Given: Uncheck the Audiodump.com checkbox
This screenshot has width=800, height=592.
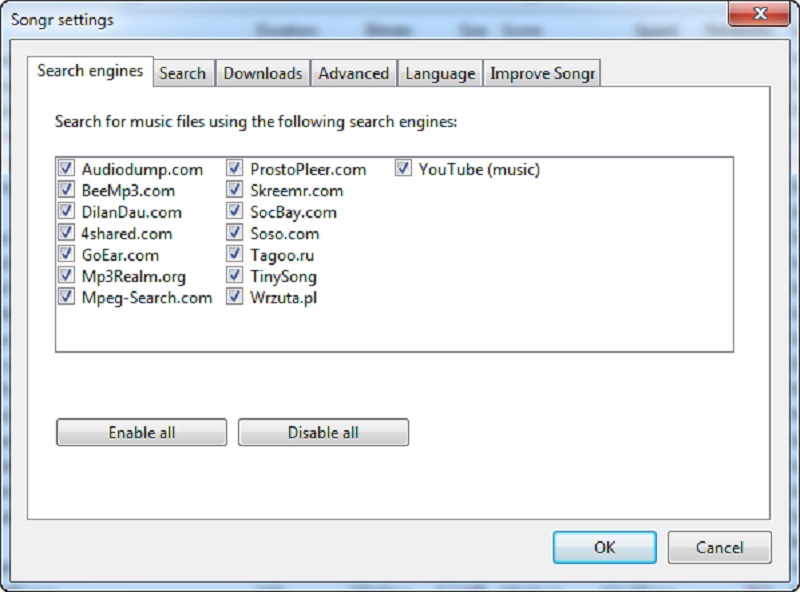Looking at the screenshot, I should click(66, 168).
